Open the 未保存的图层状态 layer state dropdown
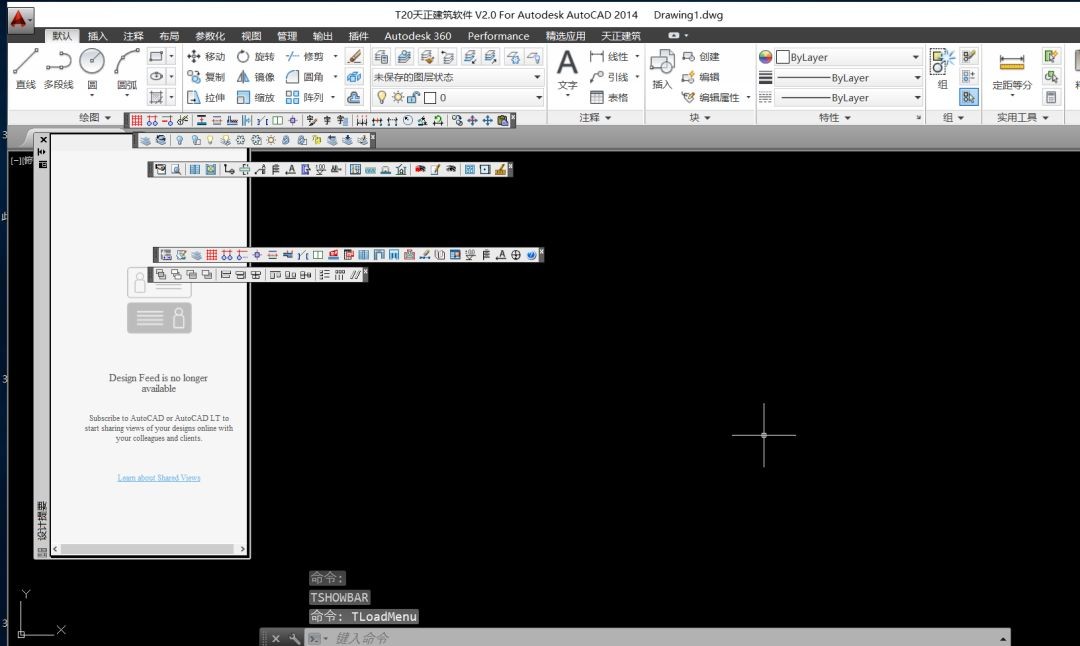The height and width of the screenshot is (646, 1080). (457, 77)
